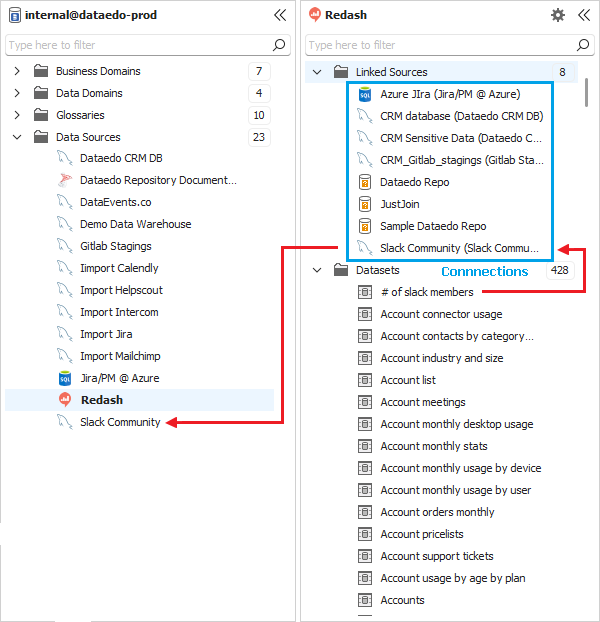Open Account monthly usage by user dataset

click(456, 490)
